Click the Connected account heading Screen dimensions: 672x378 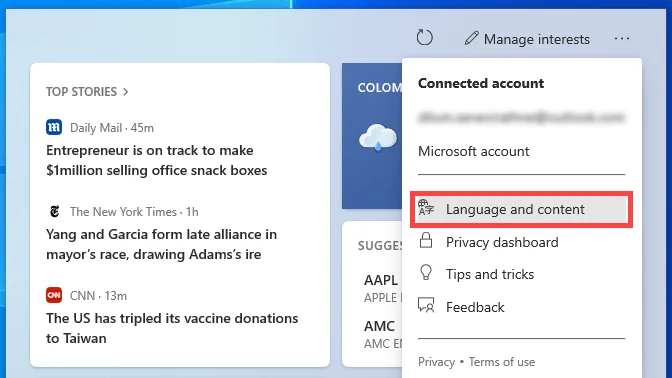481,83
